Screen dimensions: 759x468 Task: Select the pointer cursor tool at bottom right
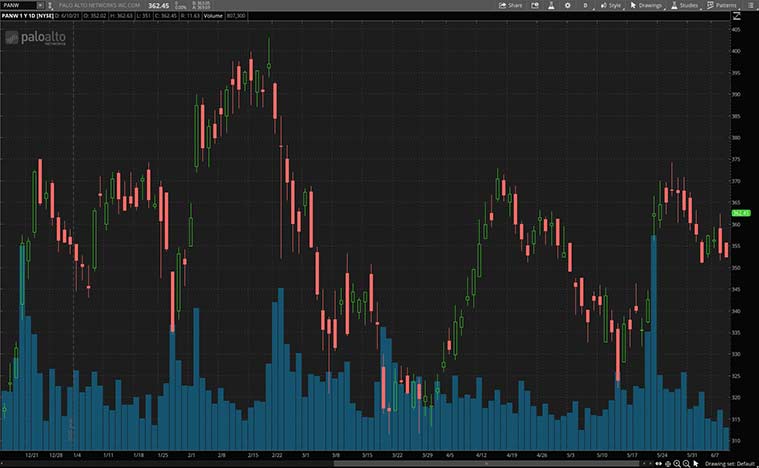[x=696, y=463]
